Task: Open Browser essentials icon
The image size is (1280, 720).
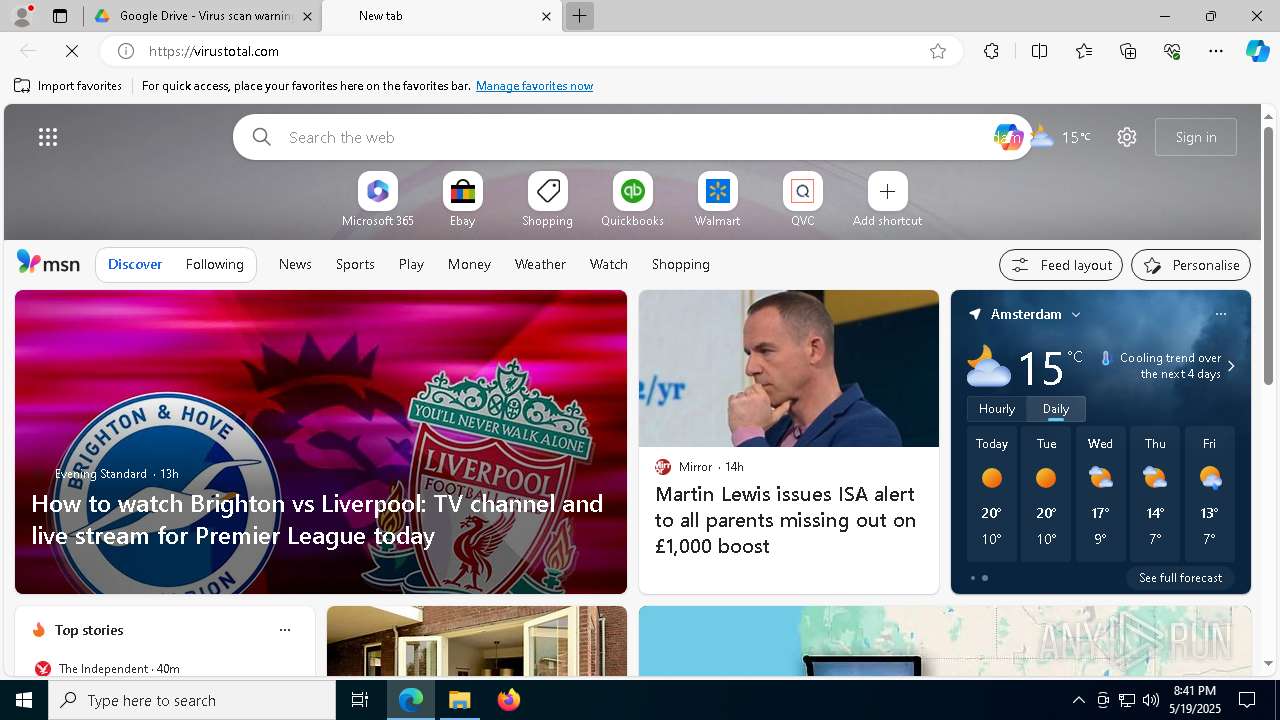Action: [1172, 51]
